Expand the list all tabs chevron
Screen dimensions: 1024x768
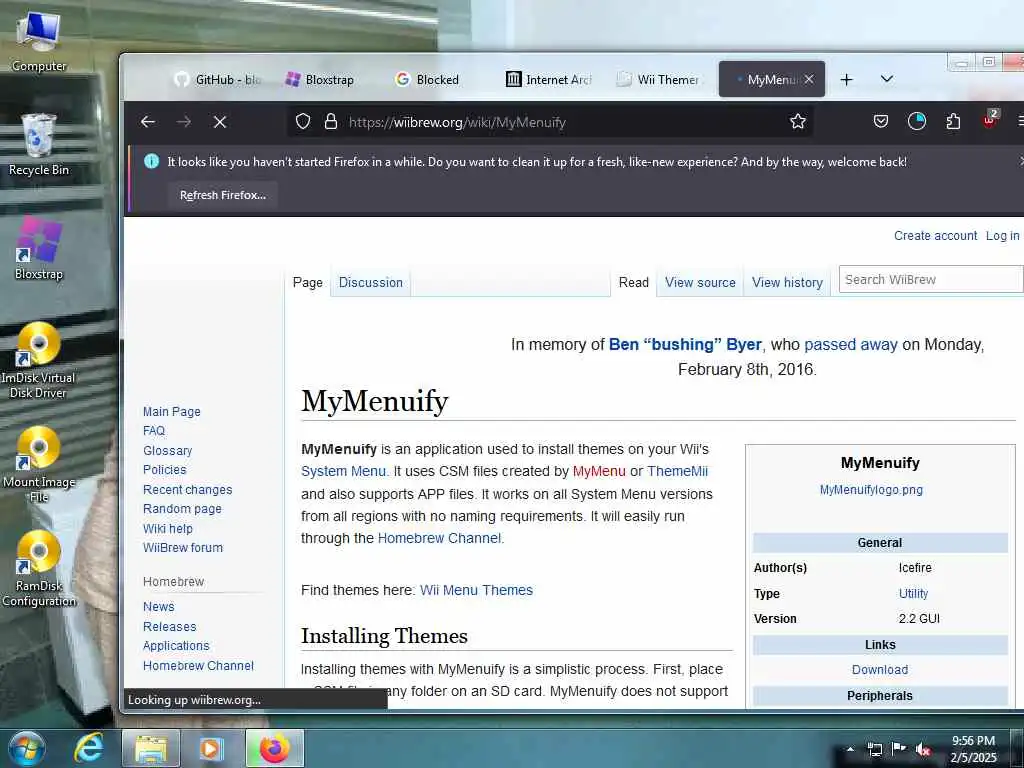[886, 79]
